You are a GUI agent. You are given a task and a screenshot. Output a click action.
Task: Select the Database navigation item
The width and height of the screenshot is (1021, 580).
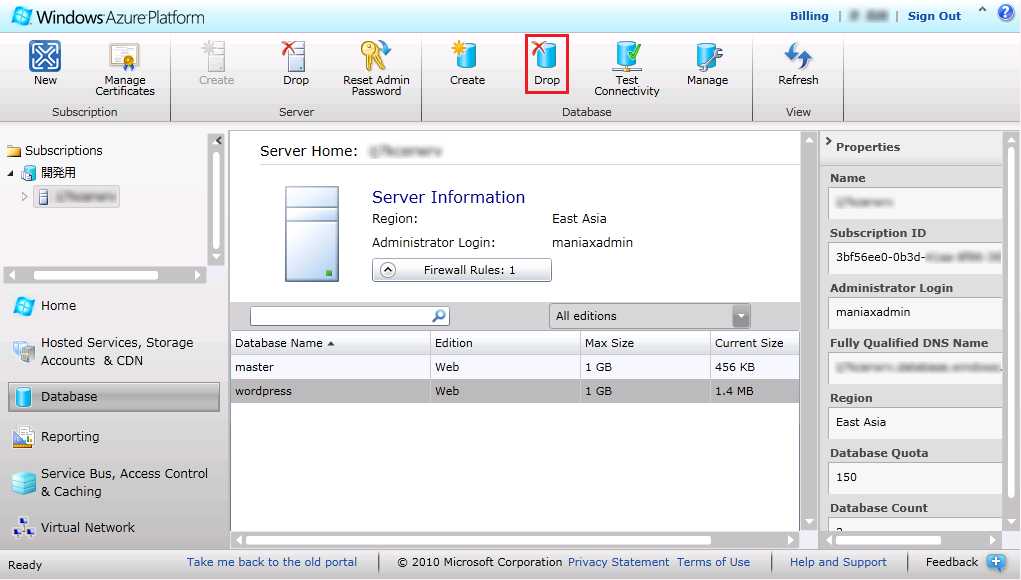coord(114,397)
